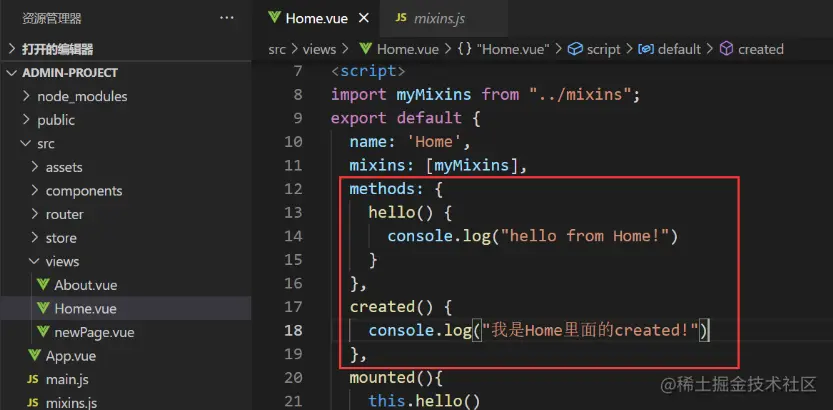Click the purple cube icon beside created

(x=726, y=49)
